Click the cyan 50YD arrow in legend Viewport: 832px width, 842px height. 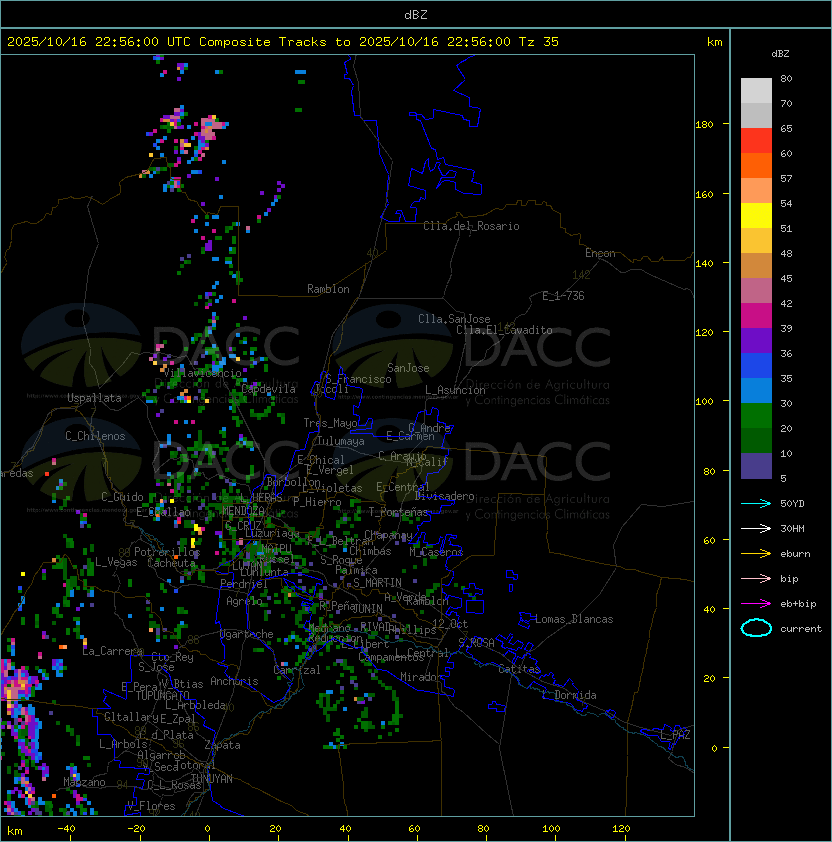(x=756, y=503)
